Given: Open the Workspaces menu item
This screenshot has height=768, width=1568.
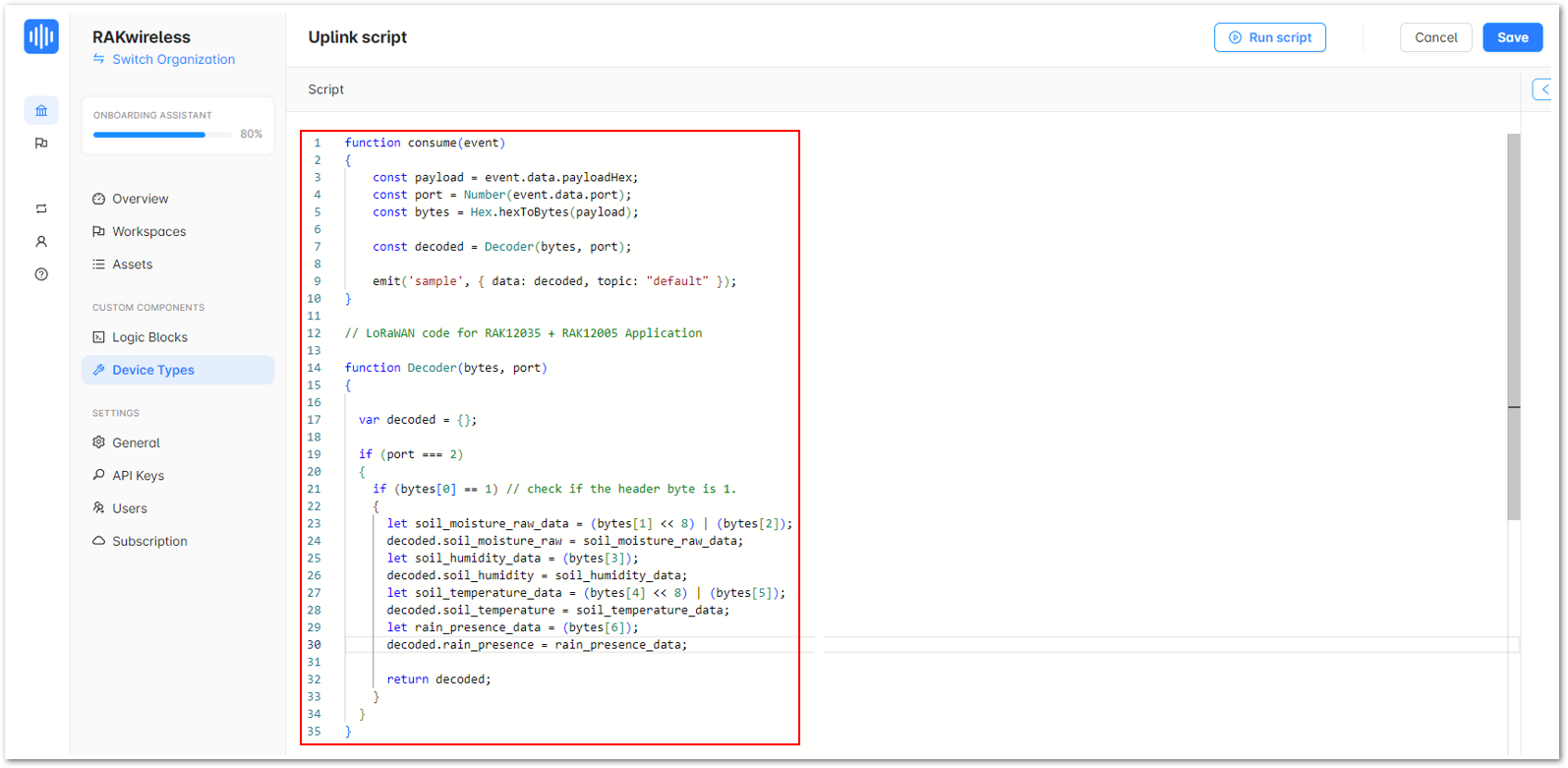Looking at the screenshot, I should (x=178, y=231).
